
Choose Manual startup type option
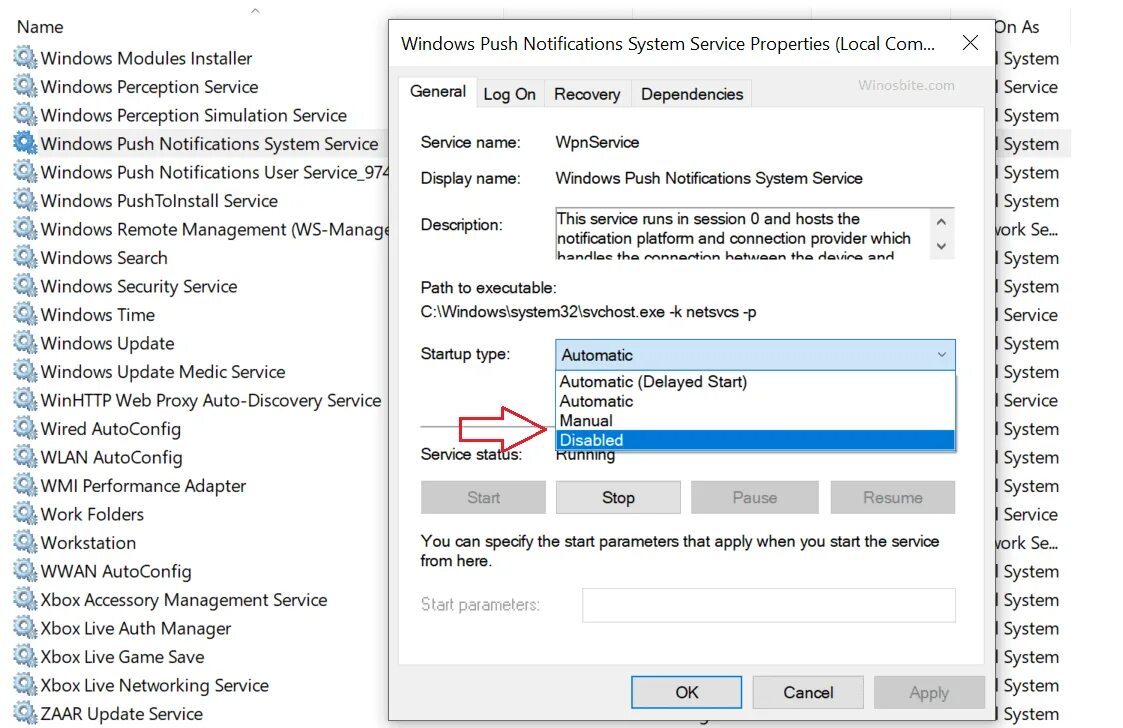coord(755,421)
